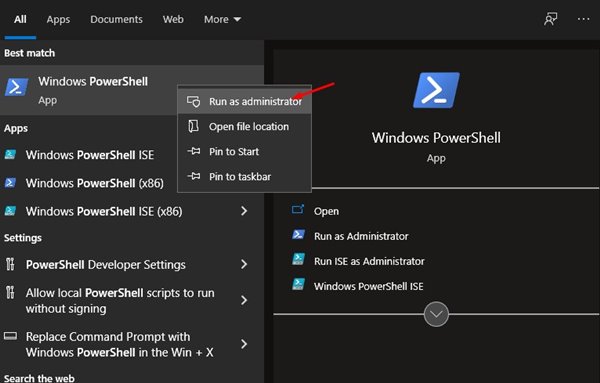The width and height of the screenshot is (600, 383).
Task: Expand the Replace Command Prompt arrow
Action: coord(244,344)
